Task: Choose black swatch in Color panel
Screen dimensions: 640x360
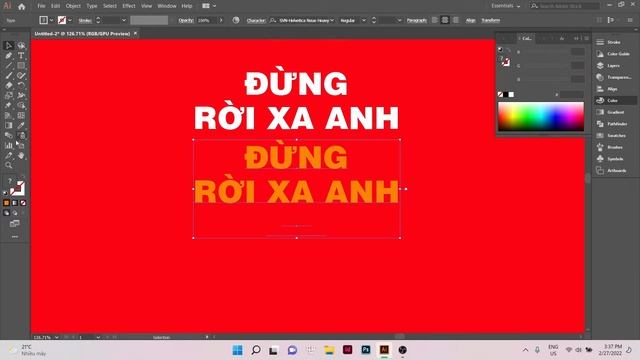Action: 506,95
